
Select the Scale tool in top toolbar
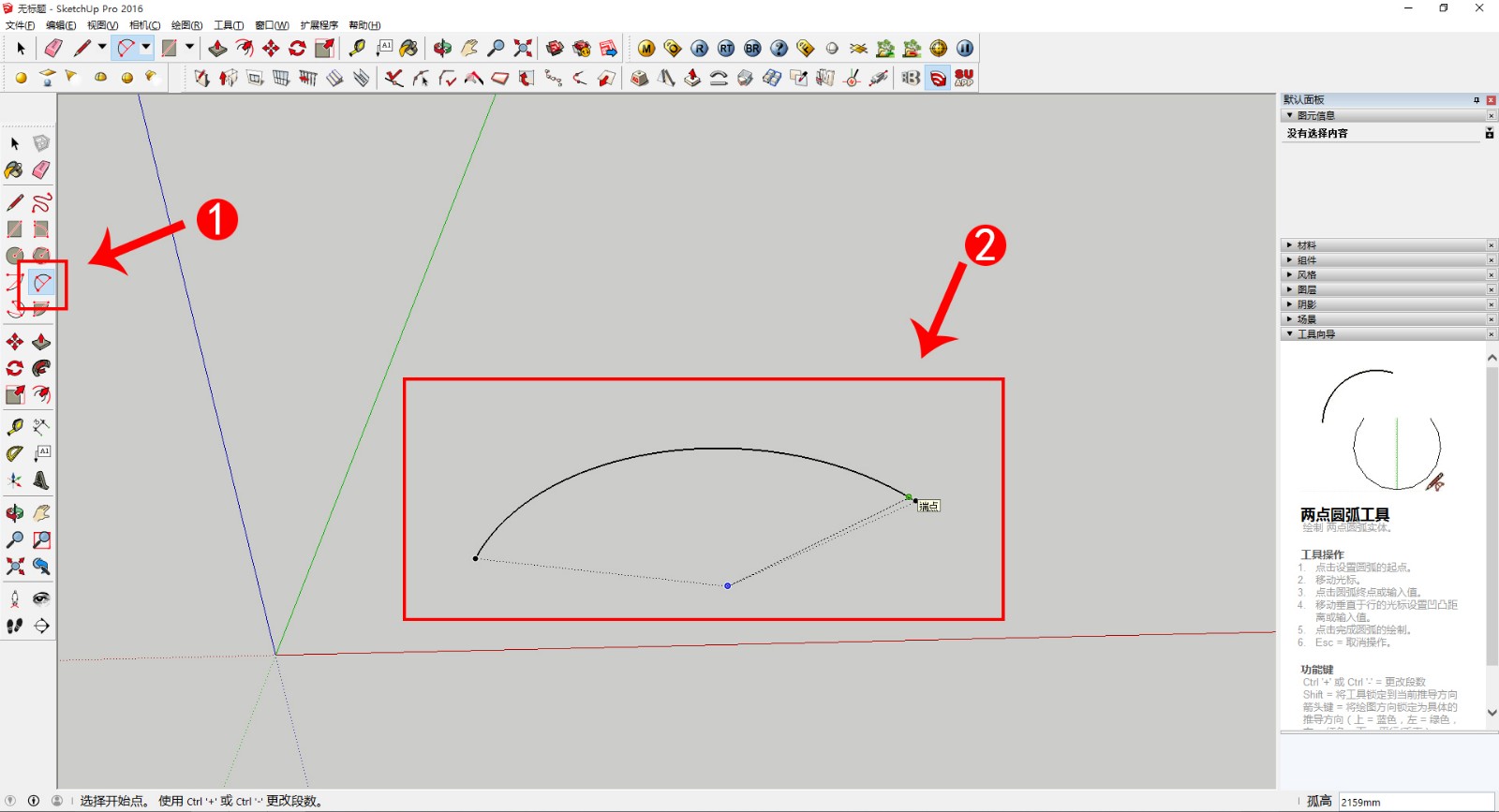pos(325,48)
